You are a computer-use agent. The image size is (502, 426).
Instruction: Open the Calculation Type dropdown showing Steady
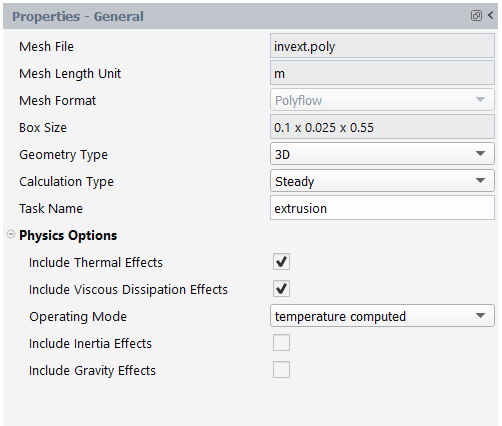click(382, 181)
